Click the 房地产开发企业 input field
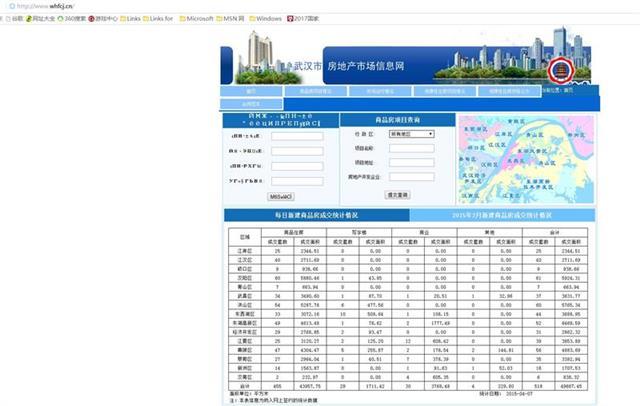The image size is (640, 406). (410, 177)
